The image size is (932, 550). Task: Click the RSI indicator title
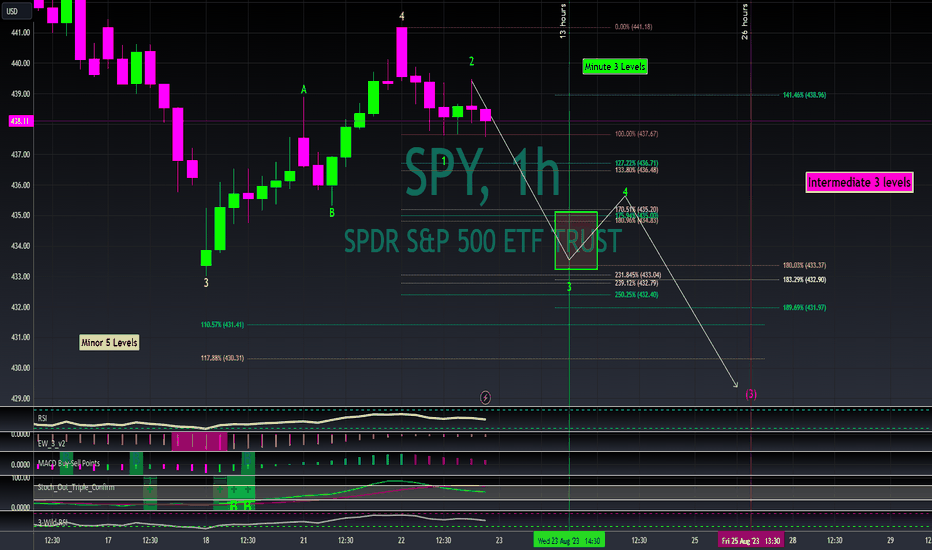42,419
